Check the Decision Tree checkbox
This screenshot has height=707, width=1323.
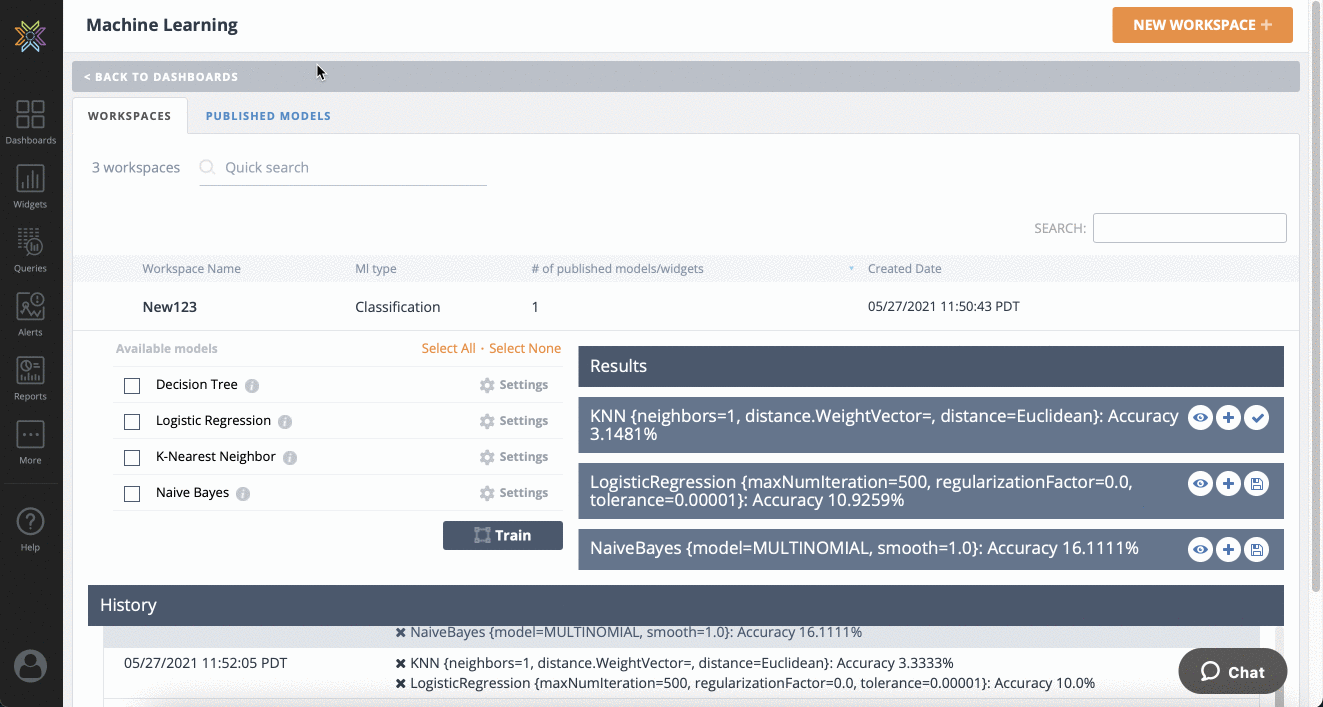point(132,386)
